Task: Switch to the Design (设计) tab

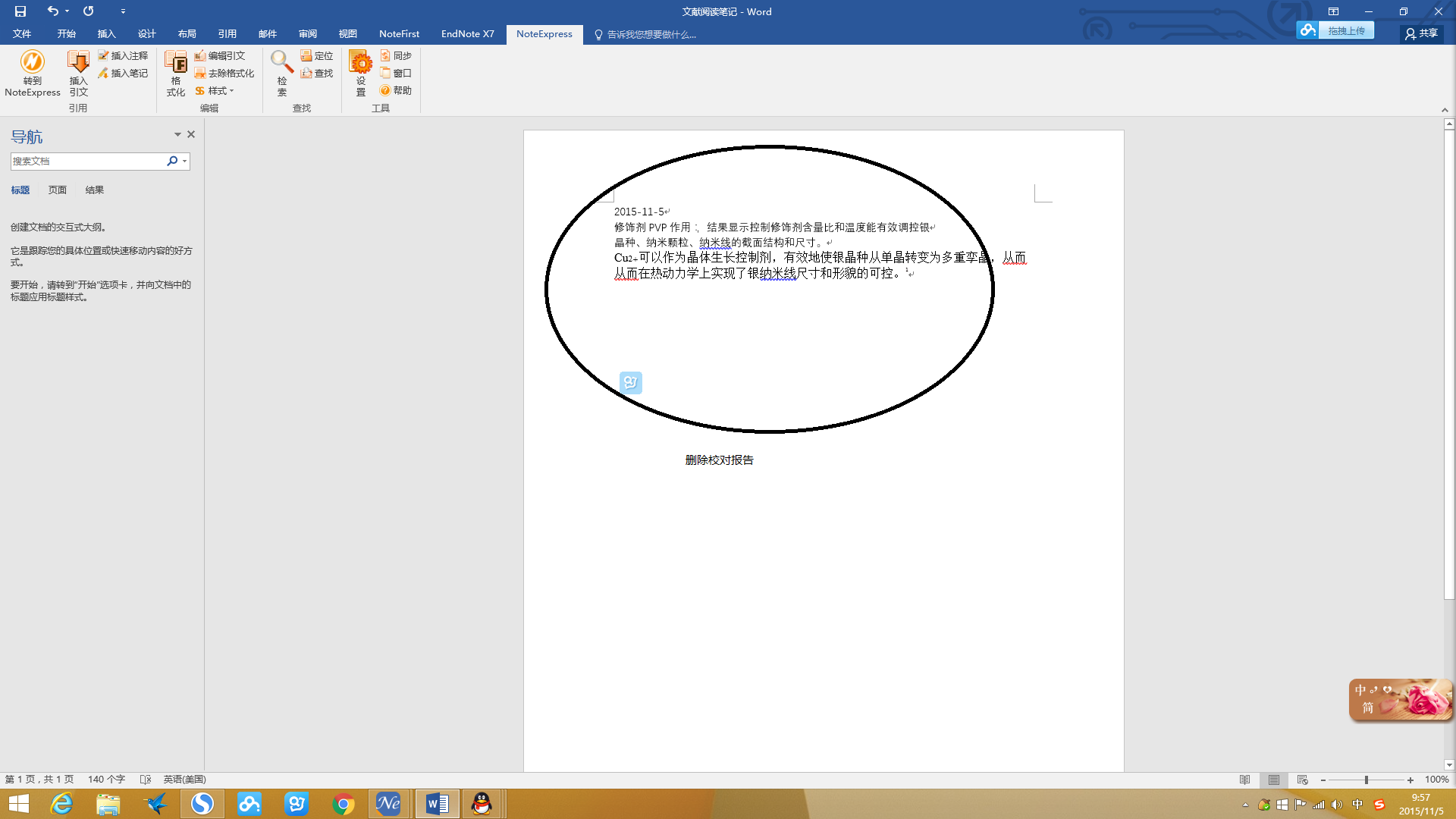Action: [x=147, y=34]
